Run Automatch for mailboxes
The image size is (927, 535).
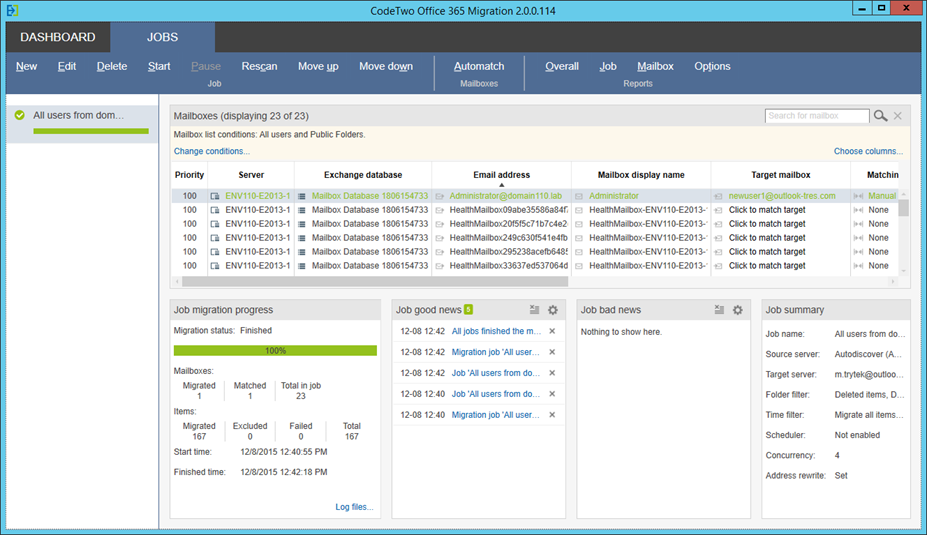coord(479,66)
